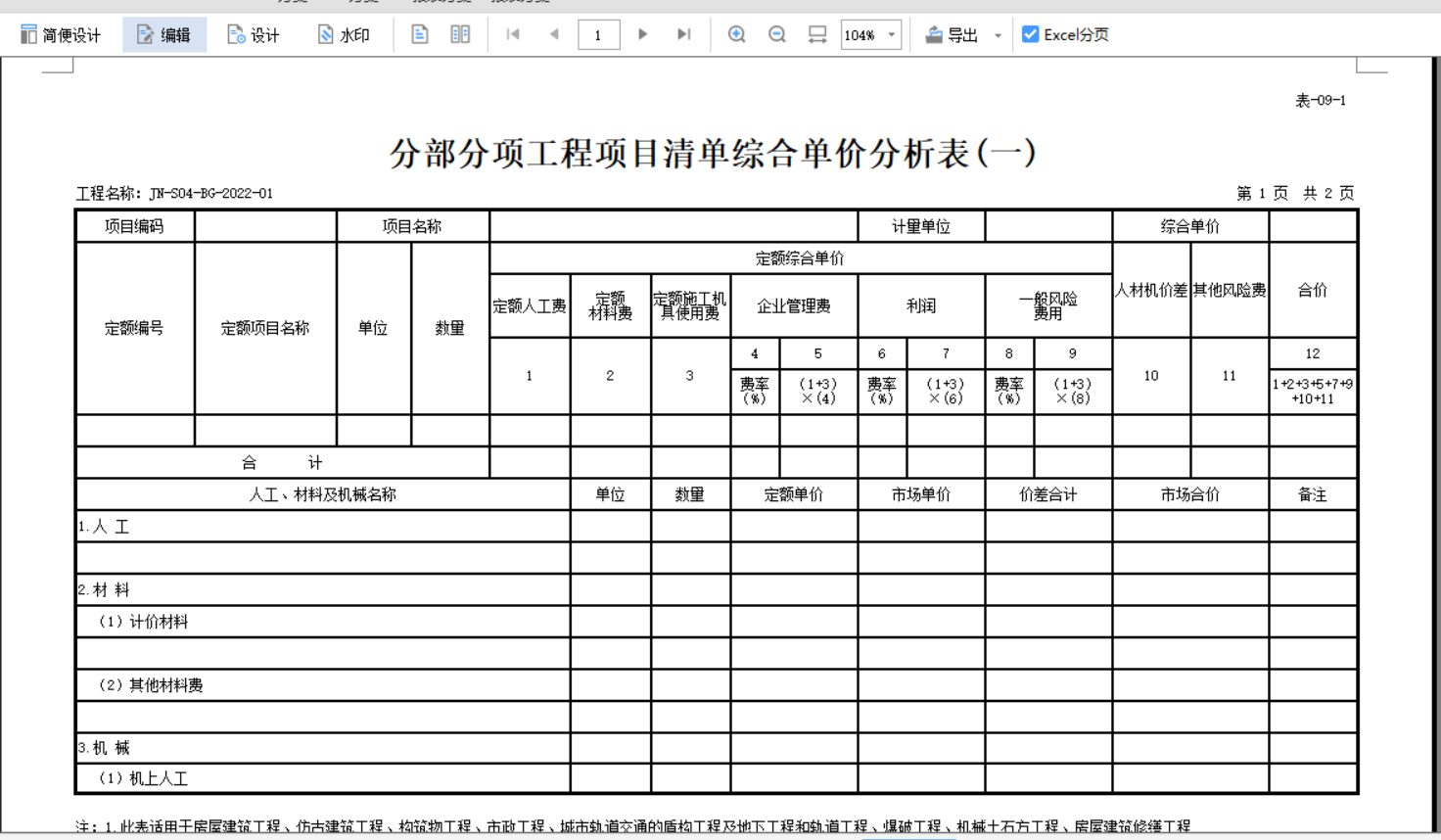Click column number 11 cell
The width and height of the screenshot is (1441, 840).
1230,376
